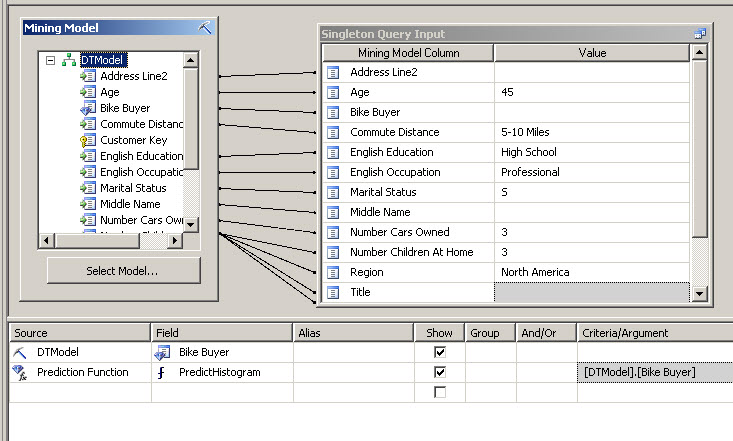This screenshot has width=733, height=441.
Task: Click the Commute Distance column icon in tree
Action: point(88,124)
